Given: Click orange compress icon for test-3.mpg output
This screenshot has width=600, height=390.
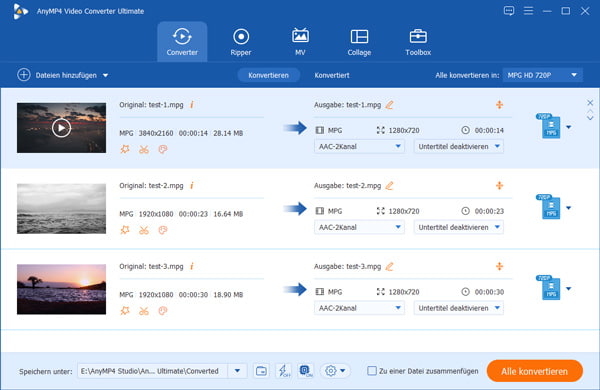Looking at the screenshot, I should click(499, 266).
